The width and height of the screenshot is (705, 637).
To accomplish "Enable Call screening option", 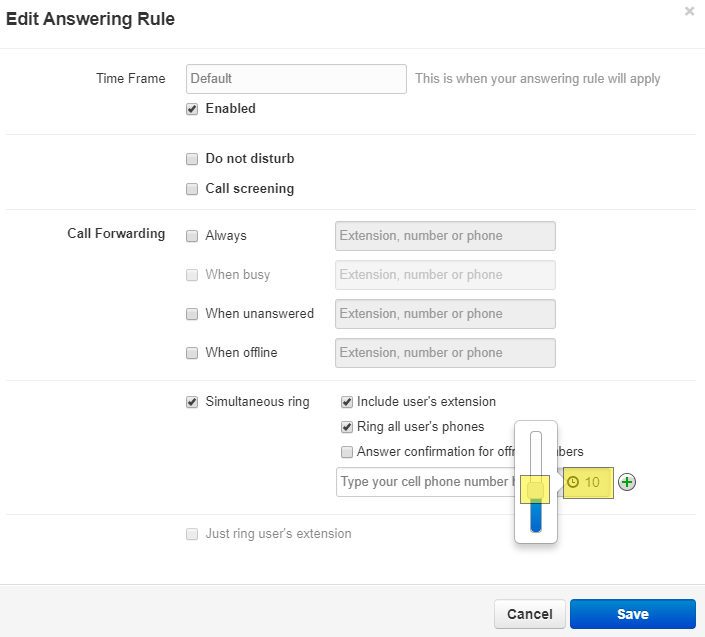I will click(192, 189).
